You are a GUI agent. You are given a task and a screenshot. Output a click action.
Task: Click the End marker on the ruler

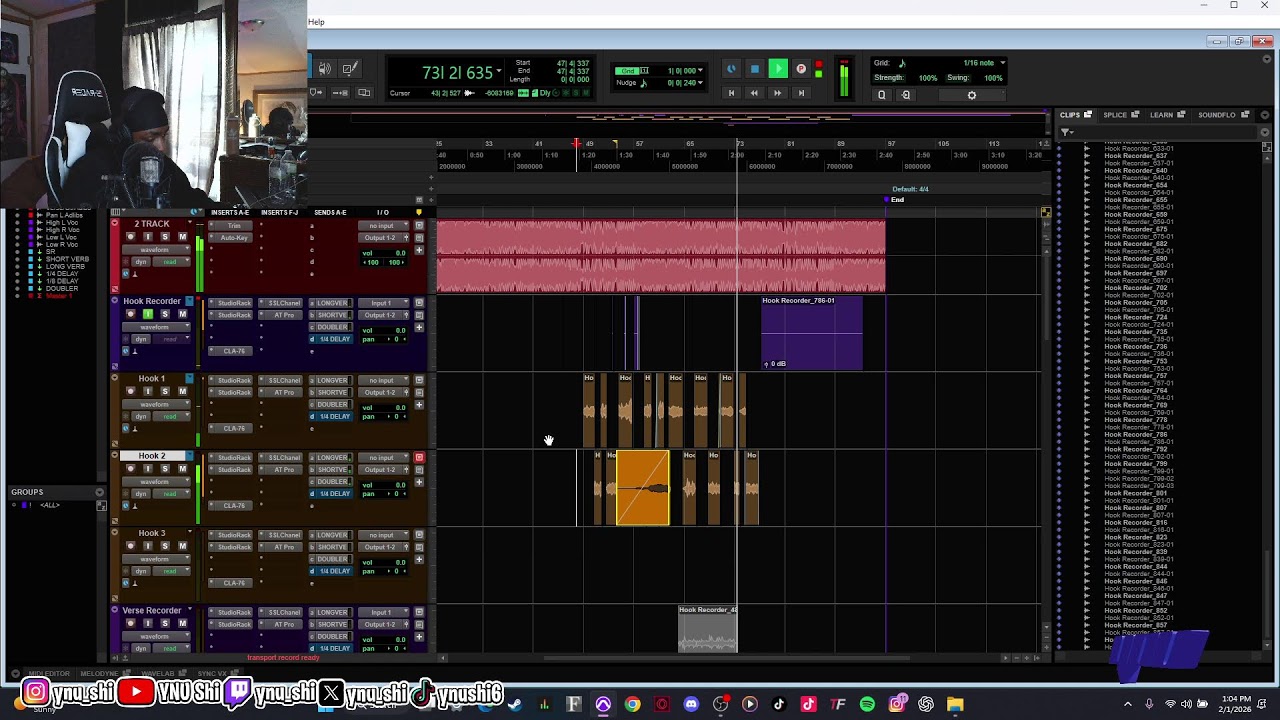click(893, 200)
